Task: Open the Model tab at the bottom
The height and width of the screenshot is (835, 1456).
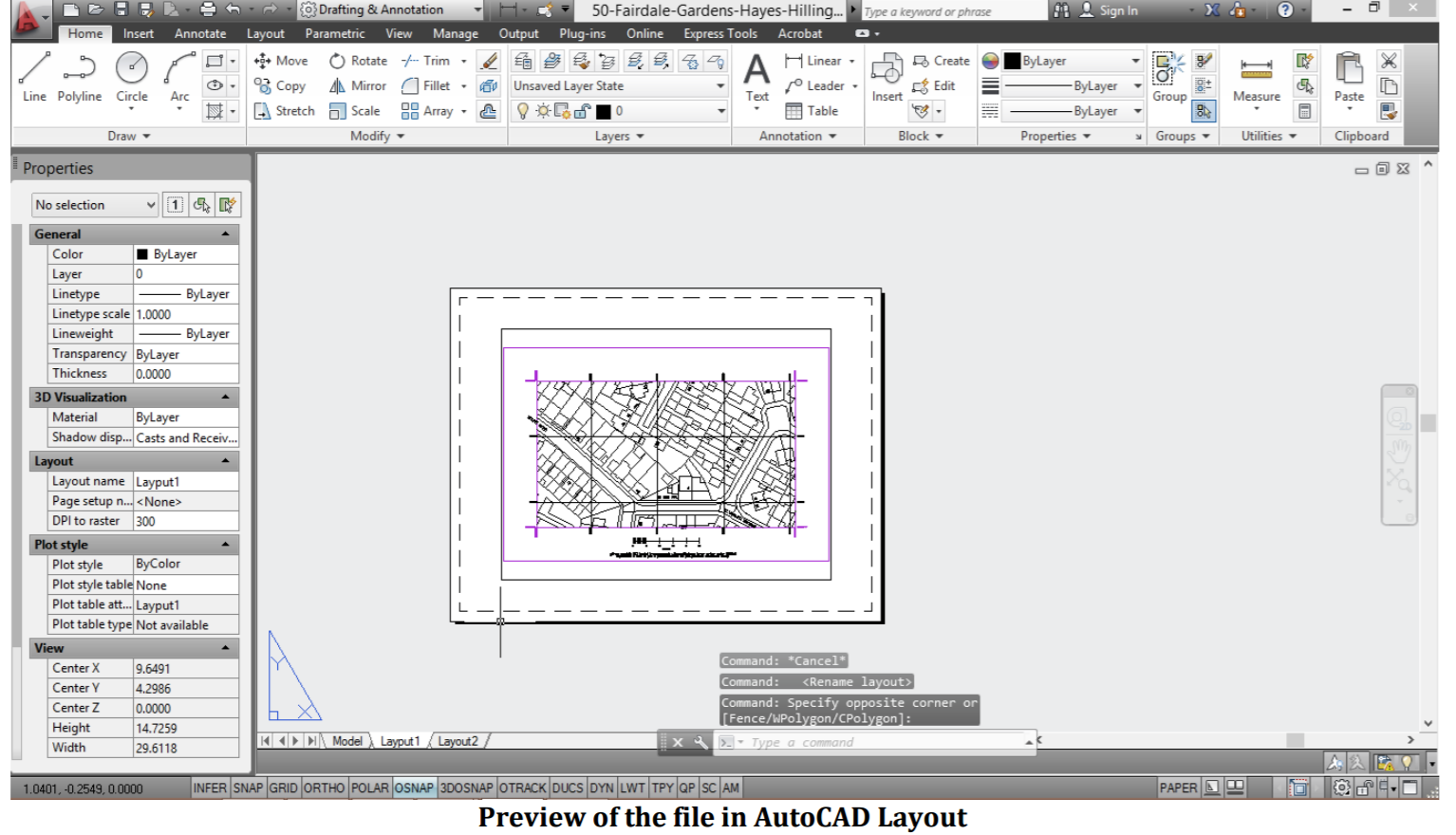Action: tap(347, 740)
